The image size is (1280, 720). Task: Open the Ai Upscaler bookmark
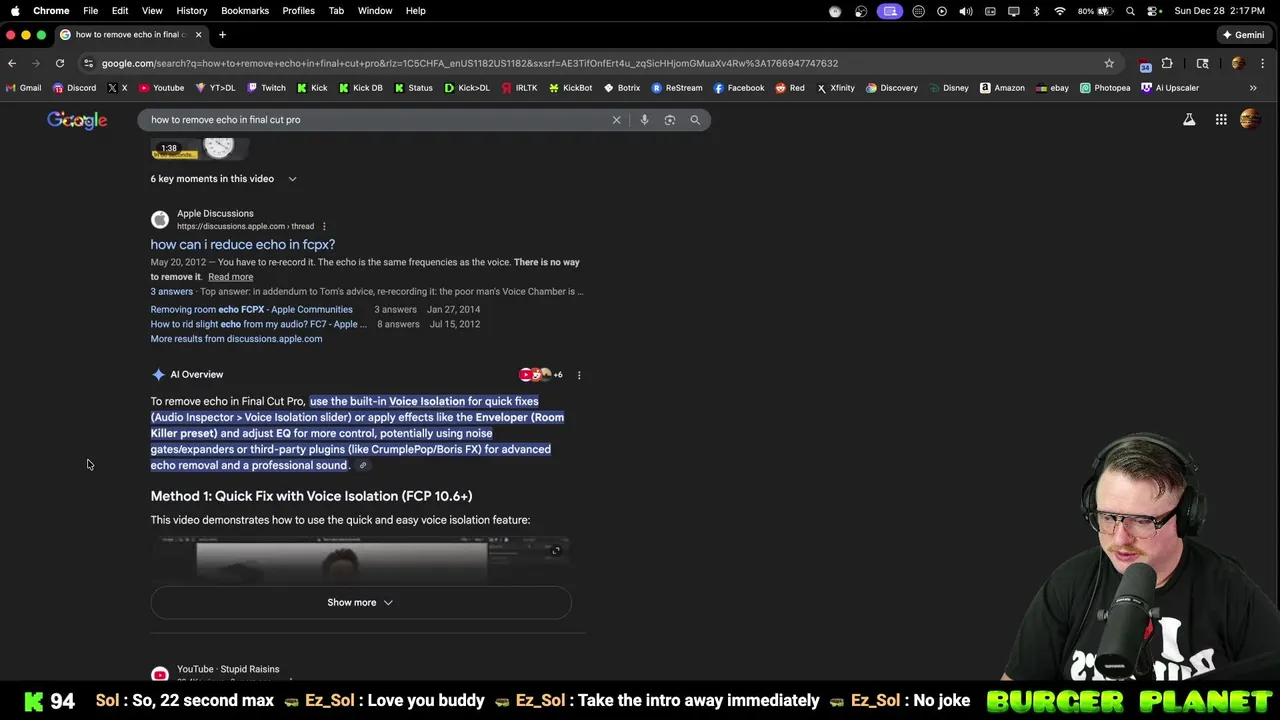[1170, 88]
